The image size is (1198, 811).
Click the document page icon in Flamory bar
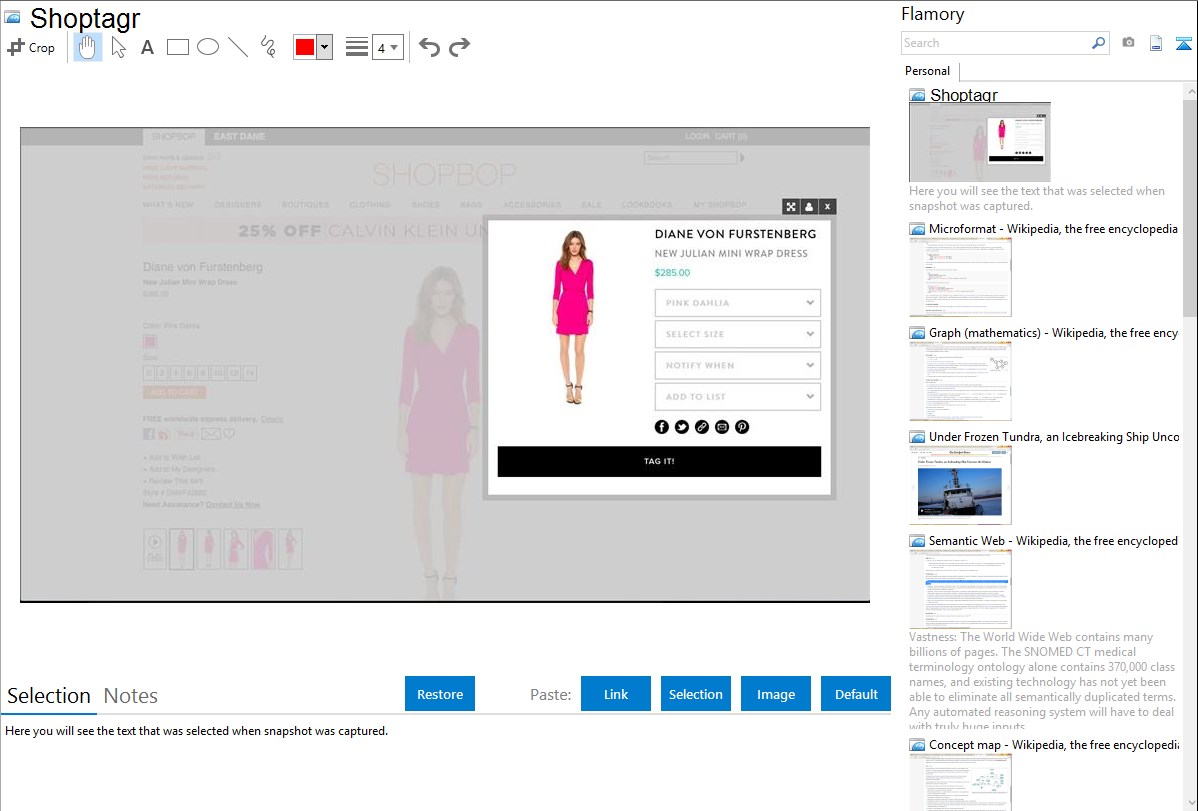coord(1156,43)
